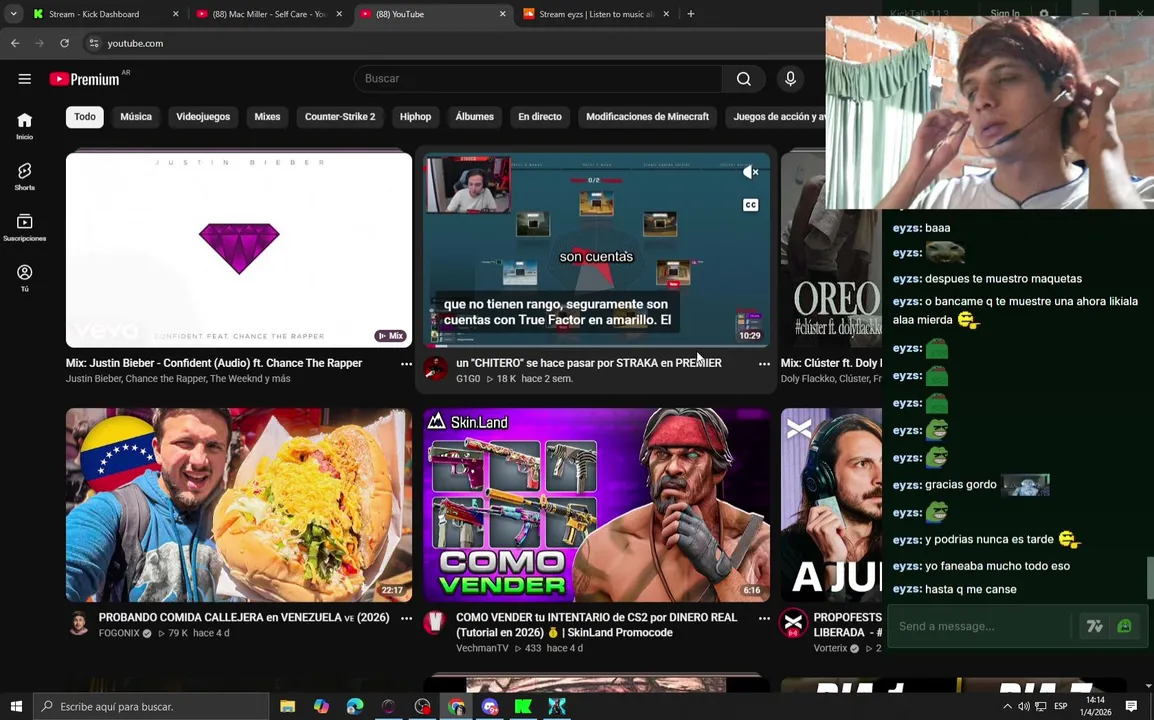Open File Explorer from taskbar
The height and width of the screenshot is (720, 1154).
[x=288, y=707]
